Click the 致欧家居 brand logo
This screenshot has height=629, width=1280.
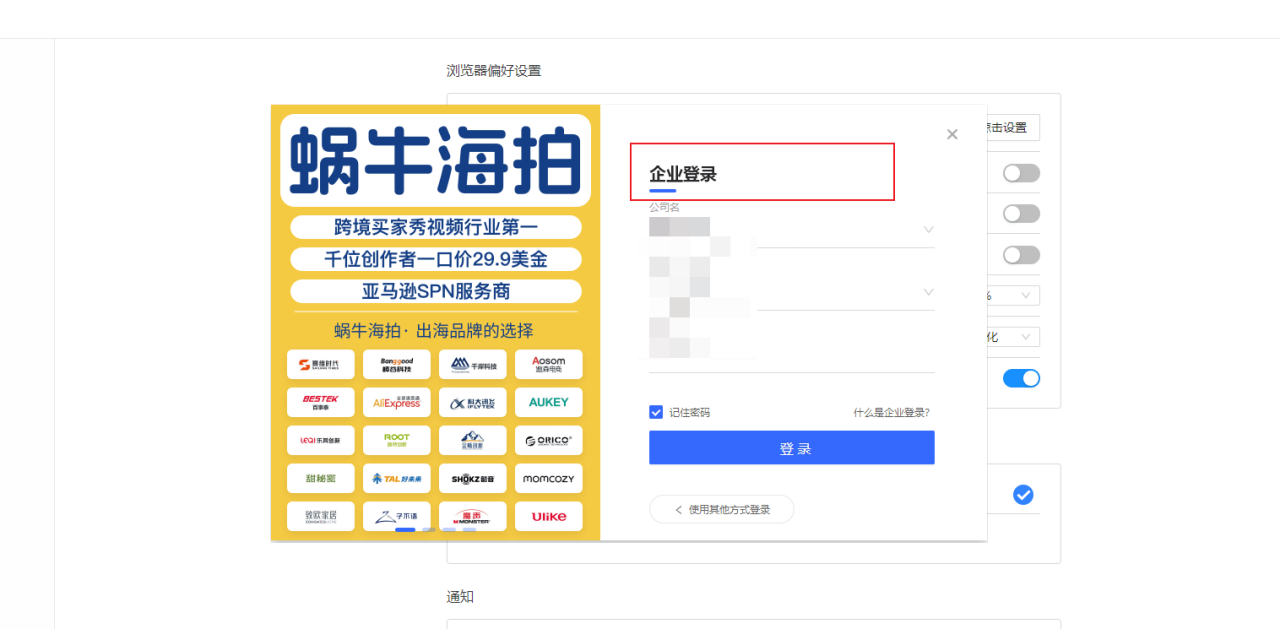click(x=321, y=516)
